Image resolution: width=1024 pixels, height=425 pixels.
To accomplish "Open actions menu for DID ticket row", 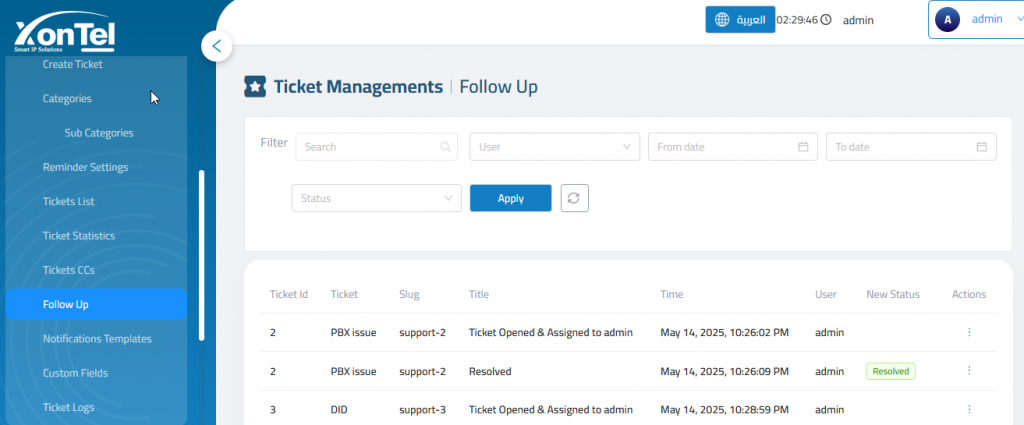I will pyautogui.click(x=968, y=409).
